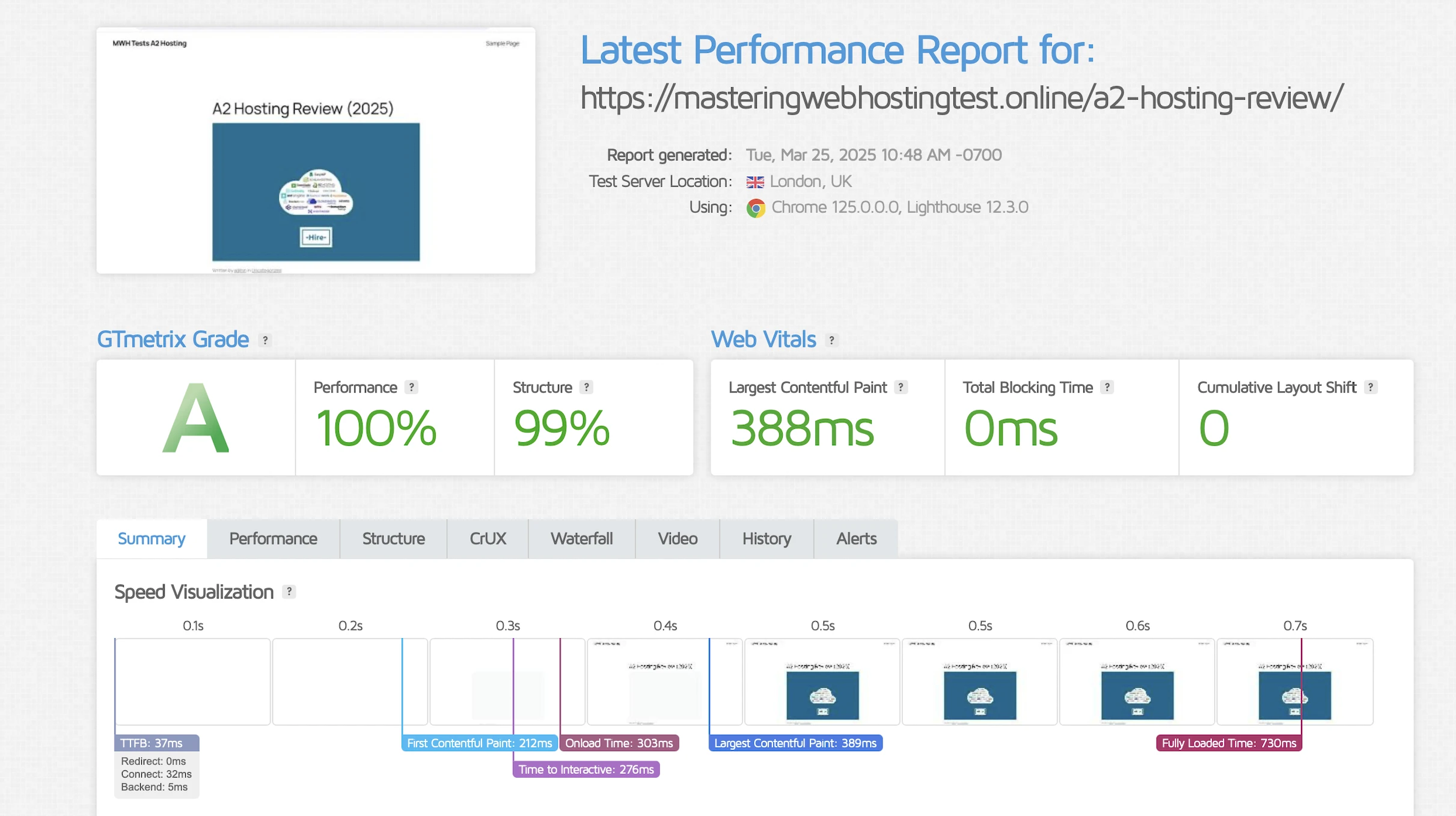1456x816 pixels.
Task: Click help icon next to Structure score
Action: point(586,388)
